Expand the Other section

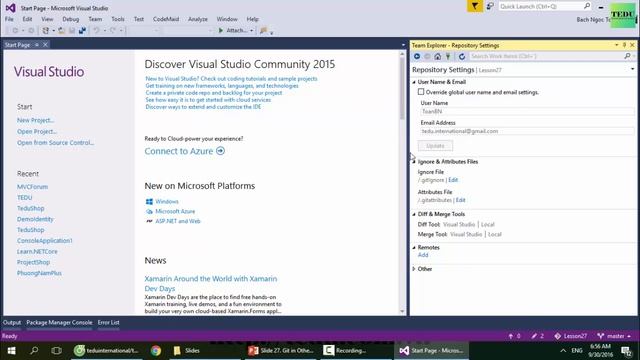[x=414, y=269]
